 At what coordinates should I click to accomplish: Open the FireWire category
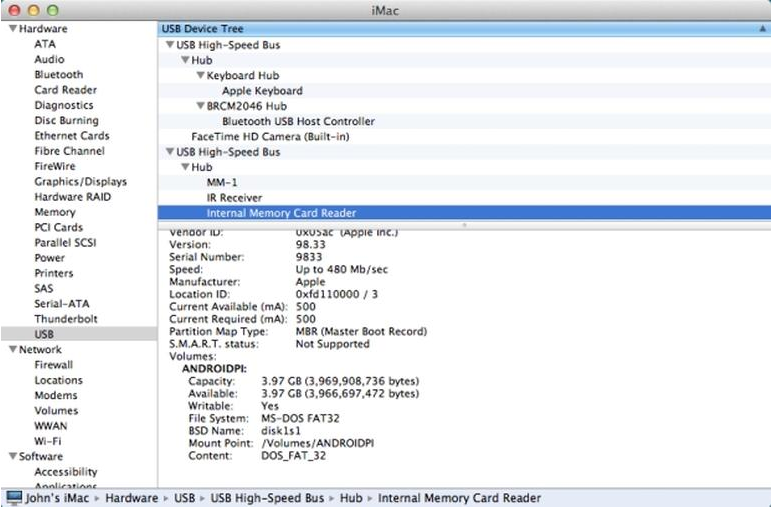55,166
